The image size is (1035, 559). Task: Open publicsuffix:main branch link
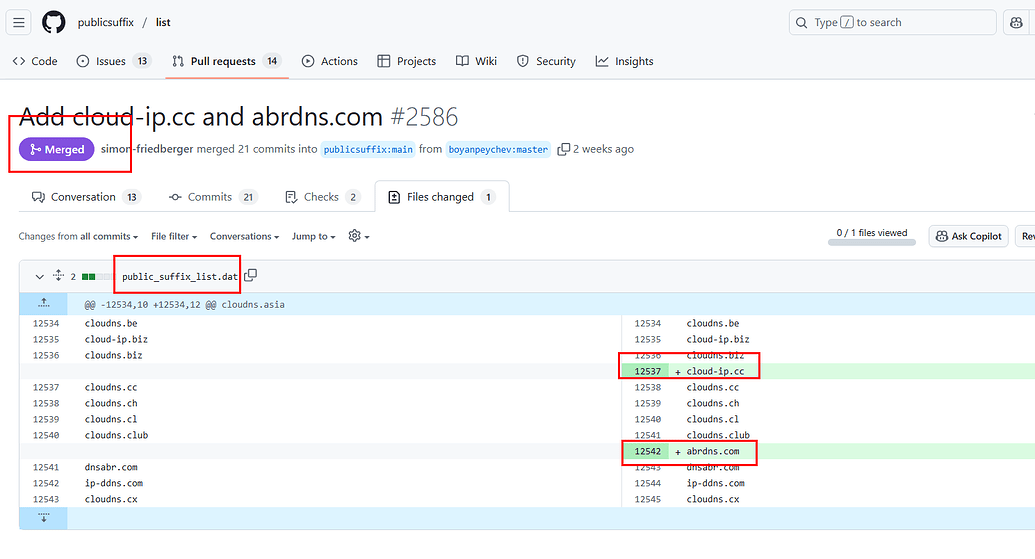(368, 149)
